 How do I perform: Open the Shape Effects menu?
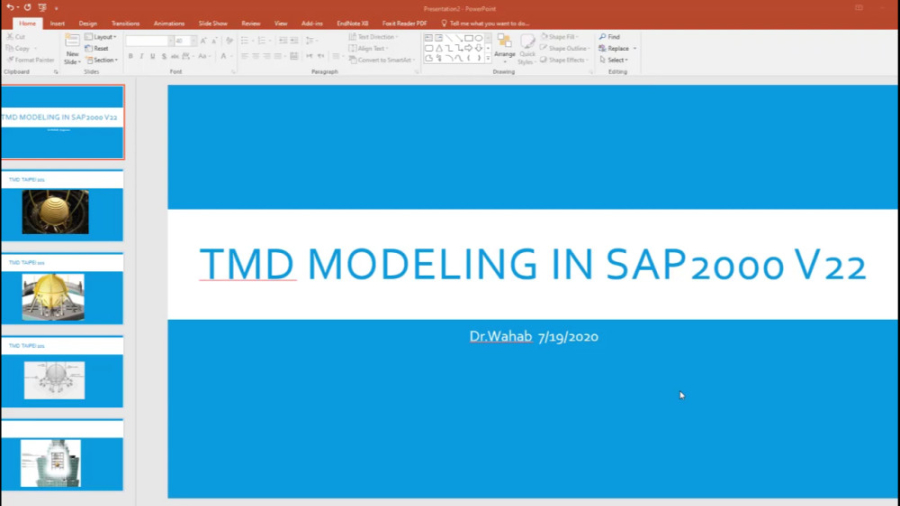click(564, 60)
